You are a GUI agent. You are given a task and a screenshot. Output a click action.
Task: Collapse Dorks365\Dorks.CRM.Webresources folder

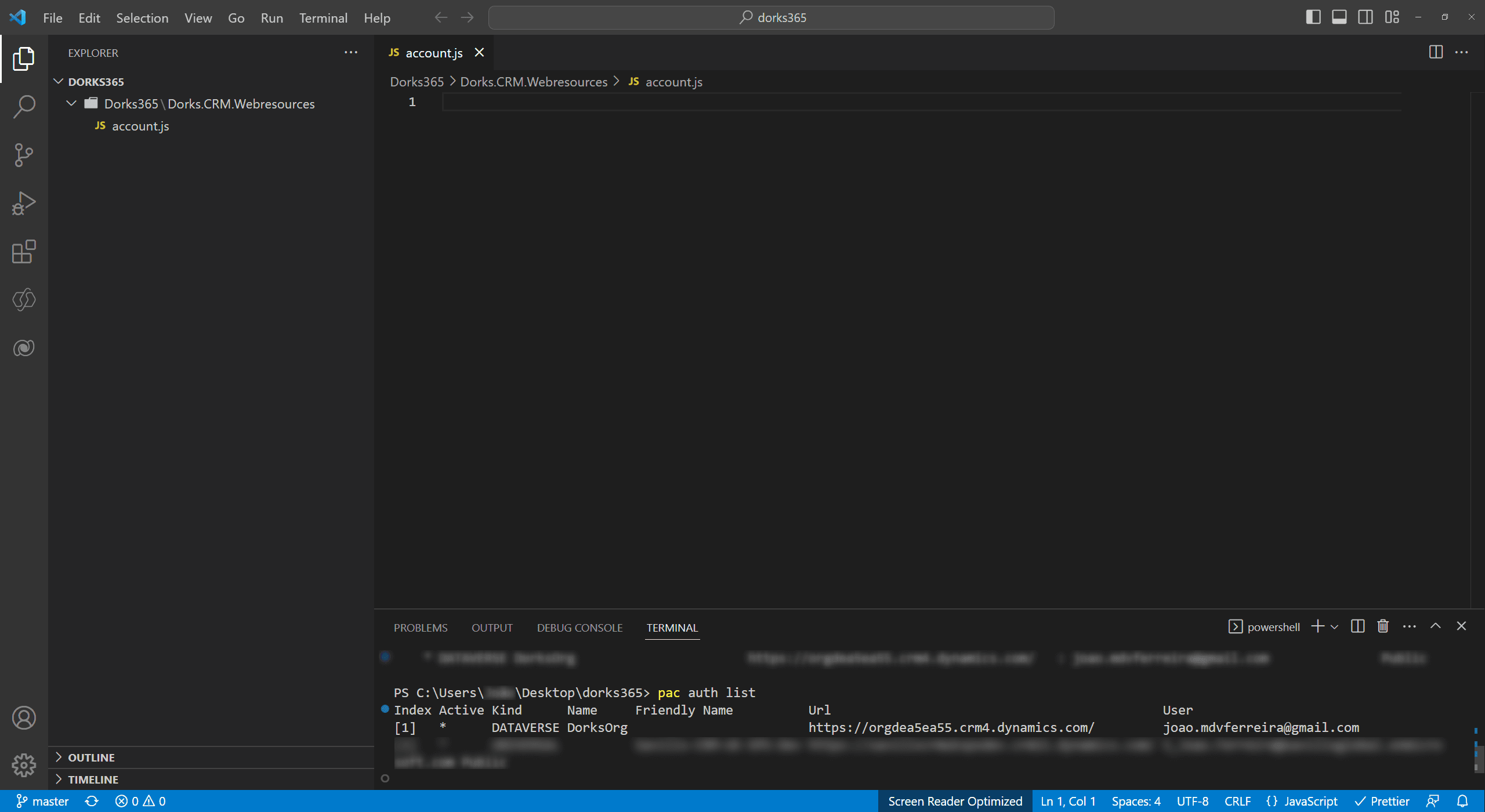pyautogui.click(x=211, y=104)
